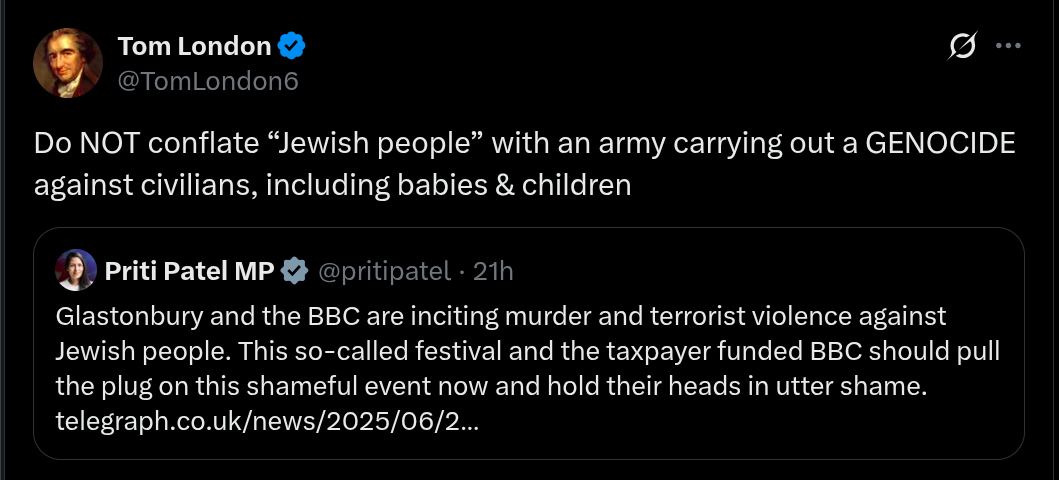1059x480 pixels.
Task: Click Priti Patel's small profile picture
Action: [x=77, y=269]
